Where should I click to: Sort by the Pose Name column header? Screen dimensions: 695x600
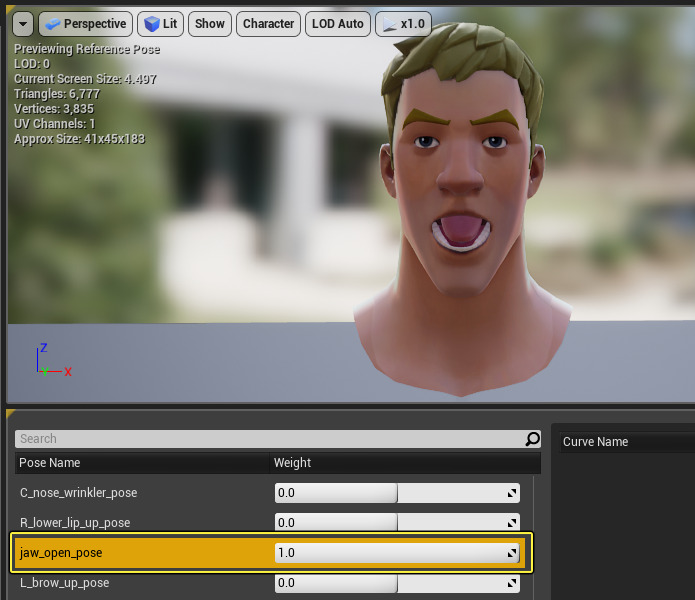(50, 463)
